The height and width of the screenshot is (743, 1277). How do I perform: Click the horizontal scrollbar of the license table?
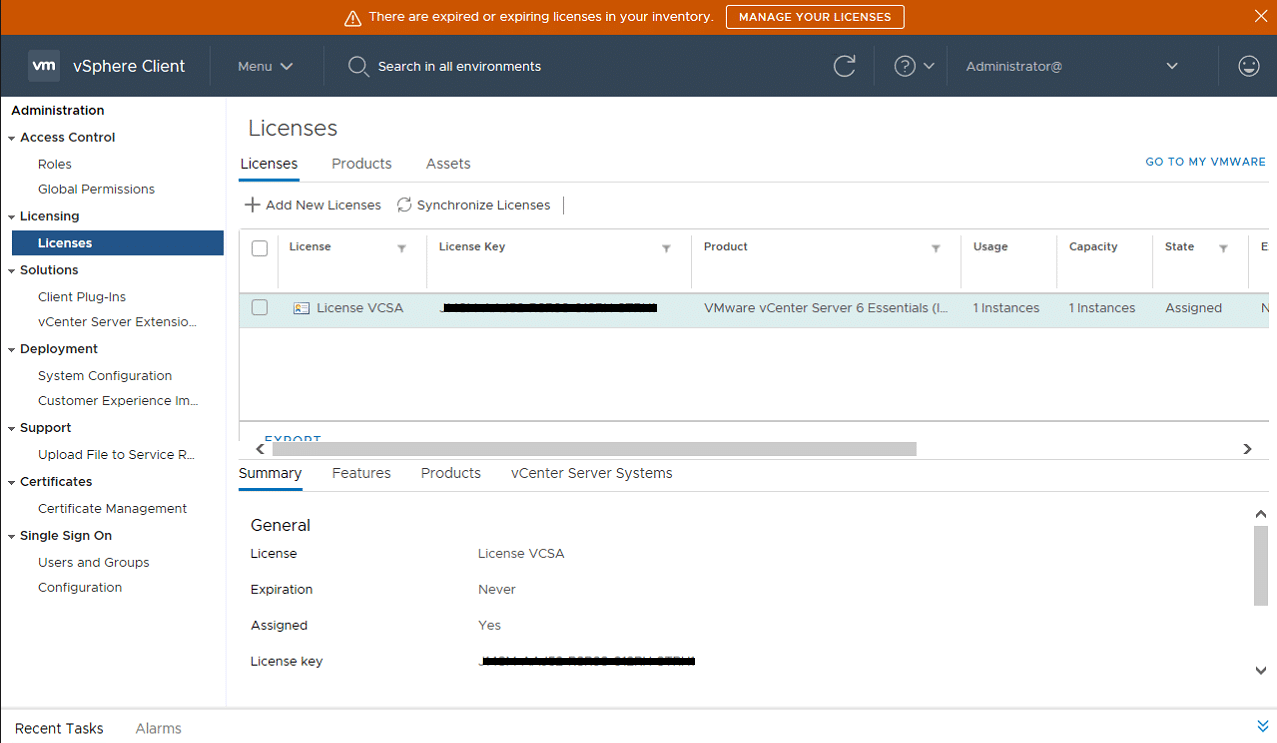594,449
